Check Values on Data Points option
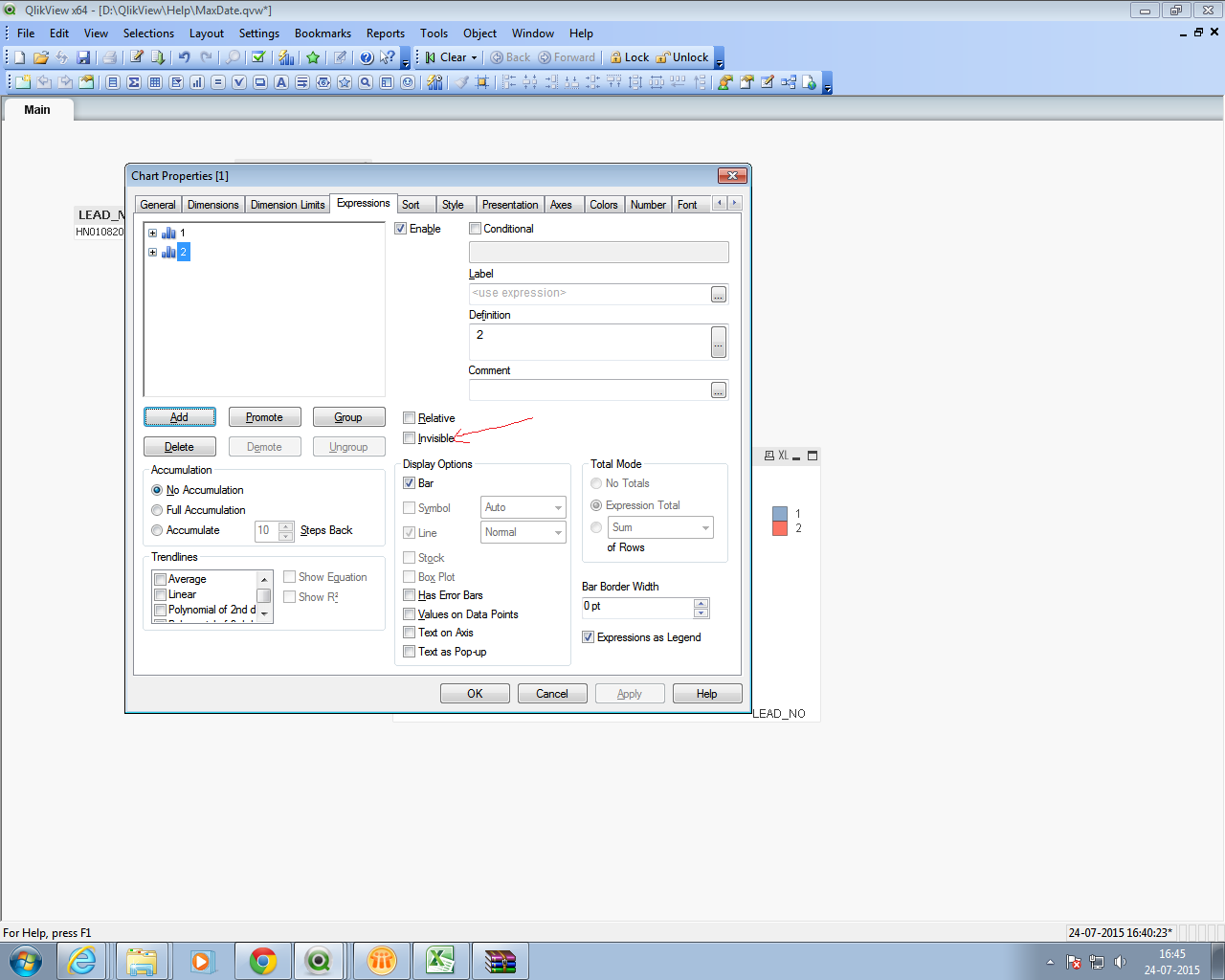 point(410,614)
